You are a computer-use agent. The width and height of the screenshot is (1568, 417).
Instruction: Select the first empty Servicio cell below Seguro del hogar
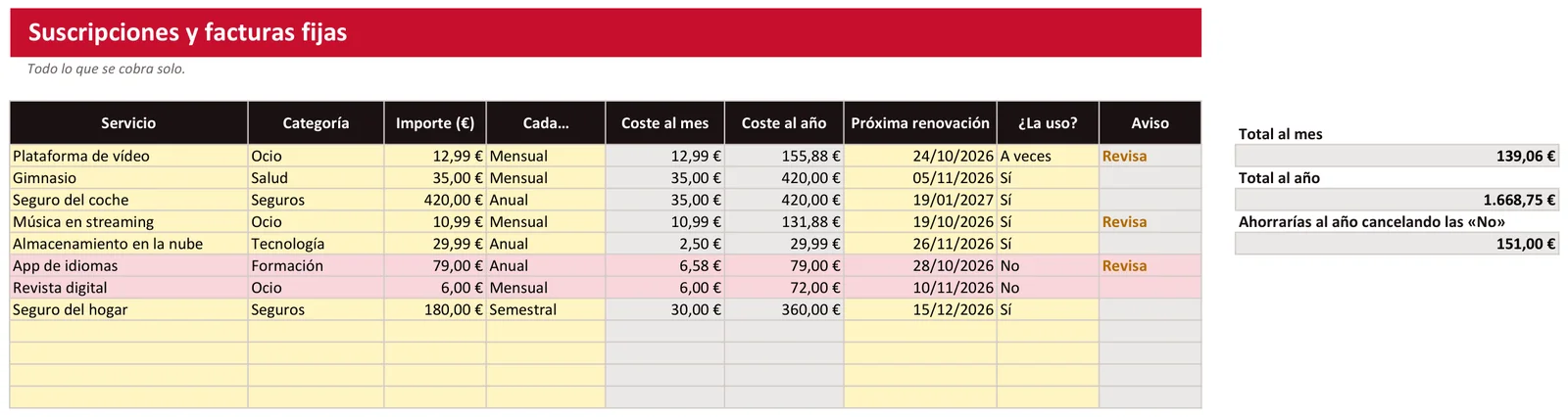[x=128, y=332]
